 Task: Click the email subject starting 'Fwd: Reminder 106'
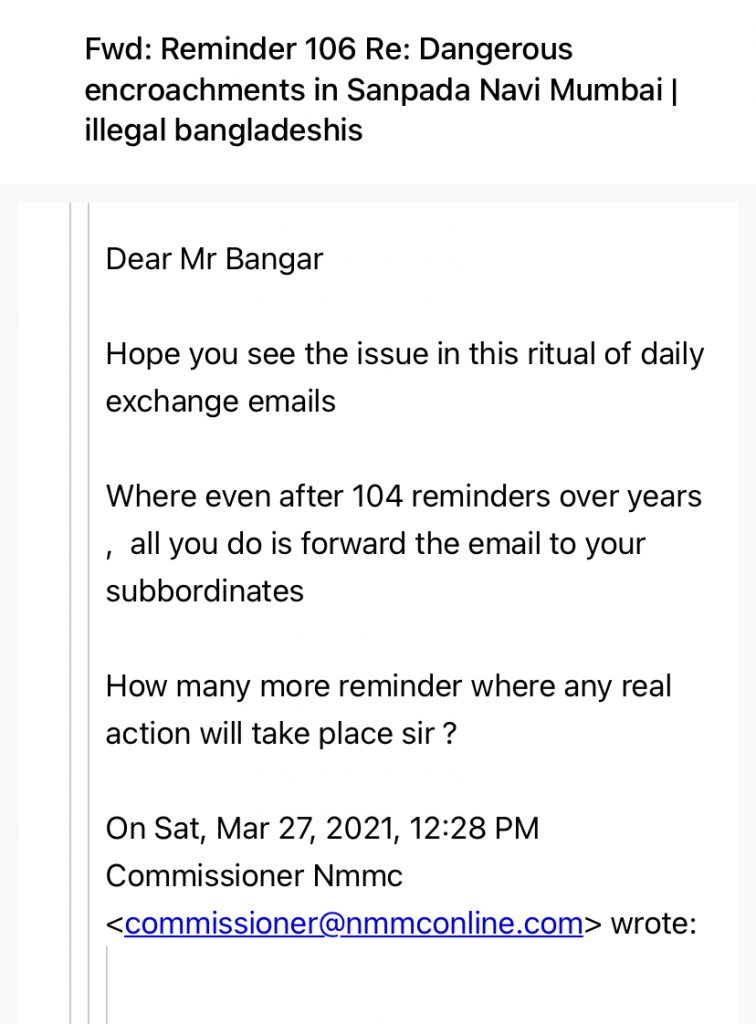(x=382, y=89)
